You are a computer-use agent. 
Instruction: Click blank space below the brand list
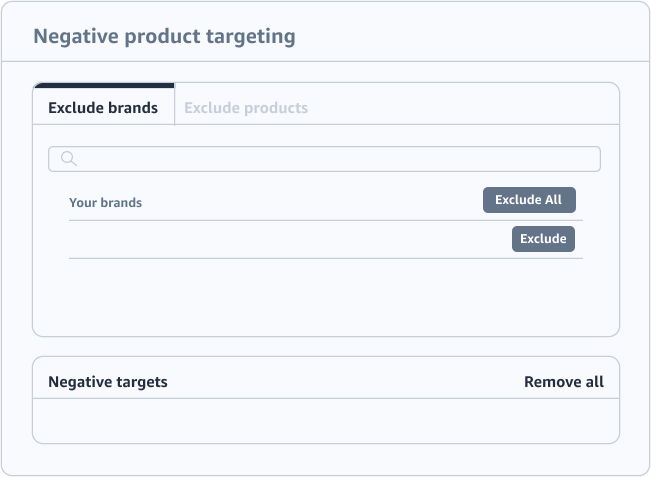pos(326,297)
